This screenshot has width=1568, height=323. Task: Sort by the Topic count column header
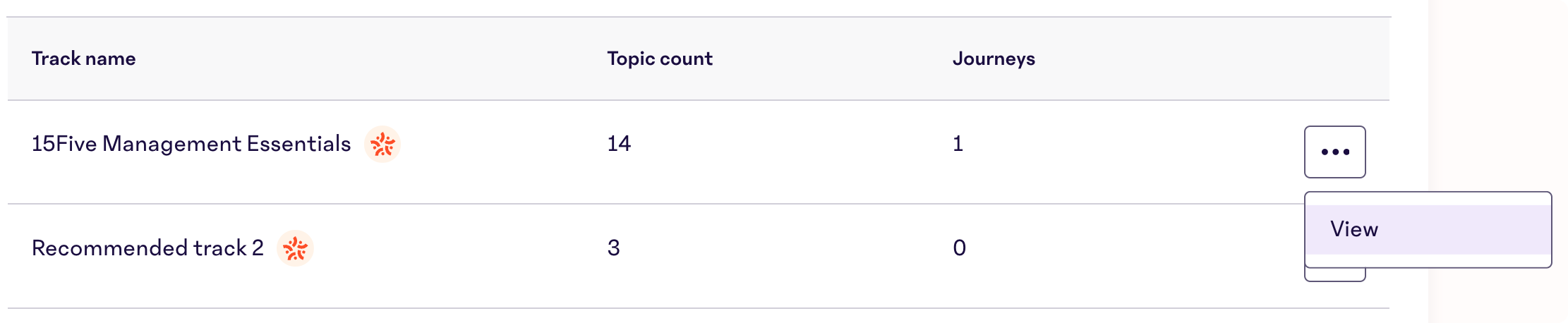[660, 59]
